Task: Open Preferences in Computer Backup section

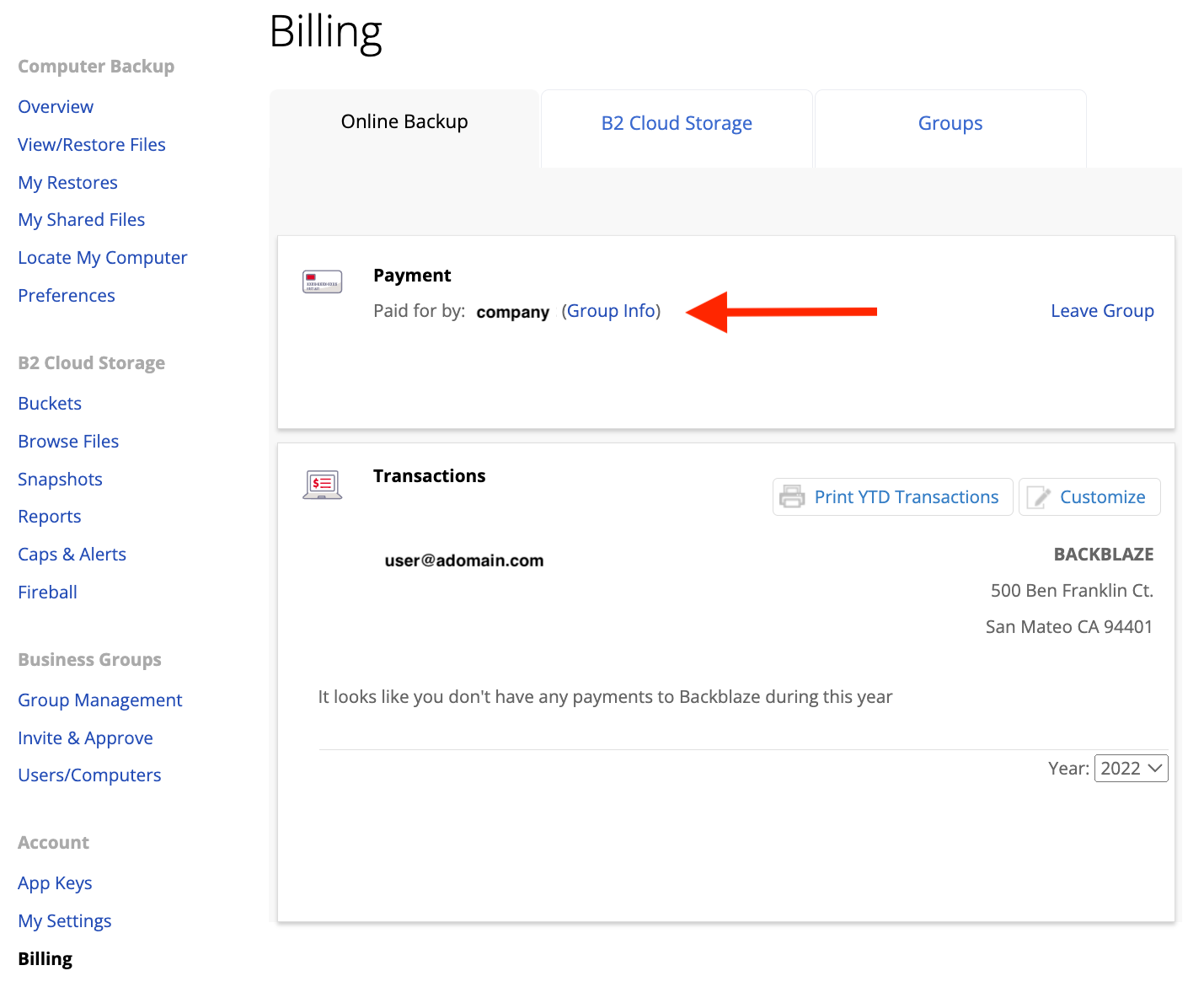Action: [x=67, y=296]
